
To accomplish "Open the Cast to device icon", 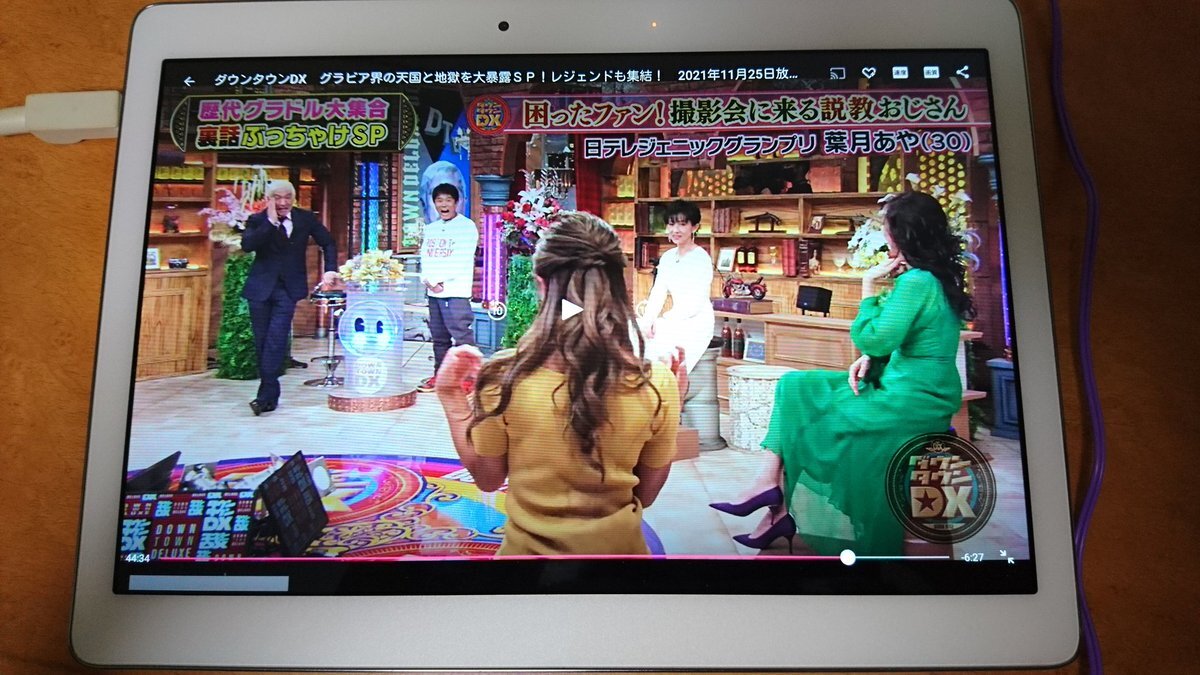I will tap(838, 73).
